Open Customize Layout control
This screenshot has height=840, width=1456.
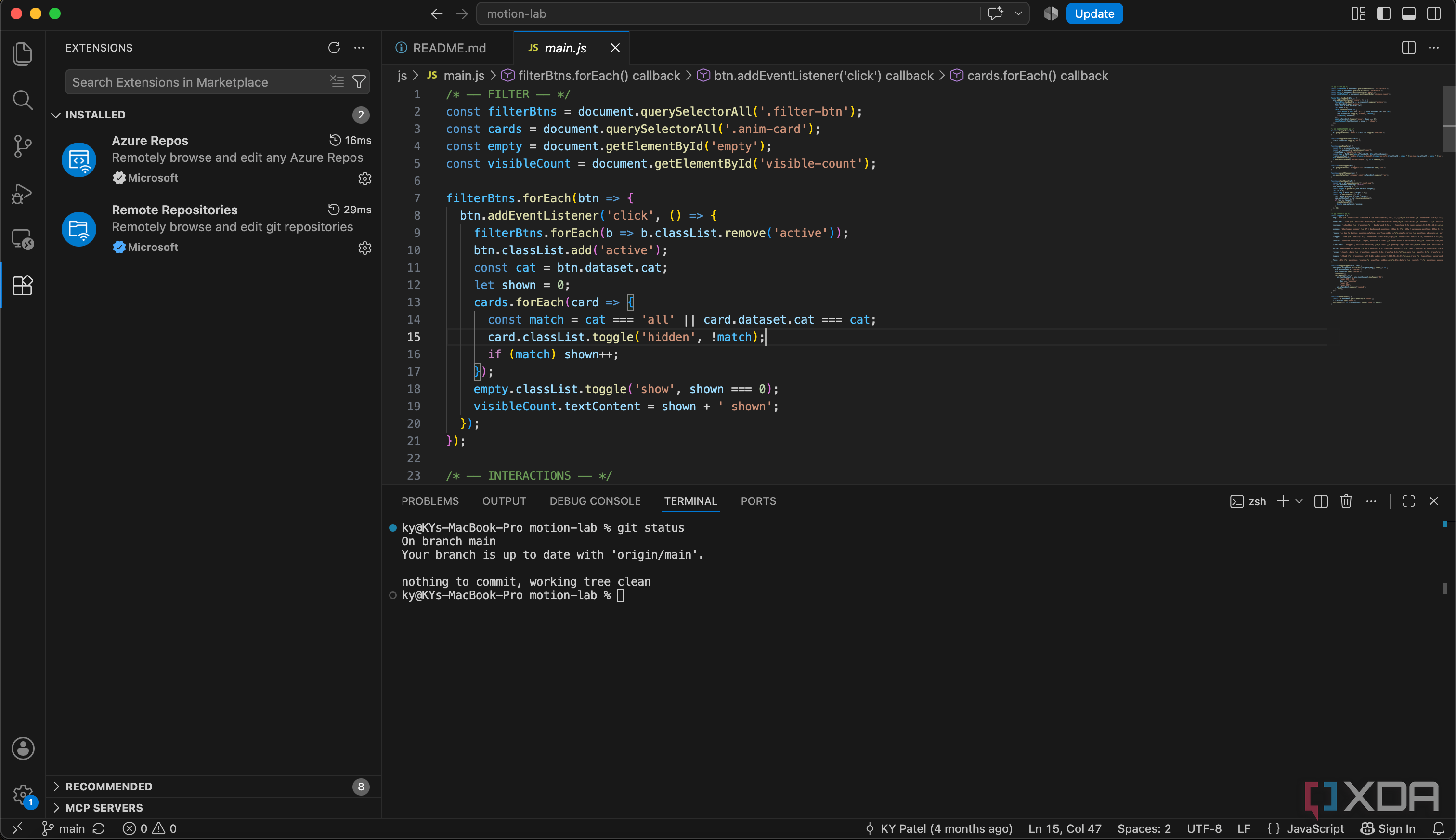(1359, 14)
